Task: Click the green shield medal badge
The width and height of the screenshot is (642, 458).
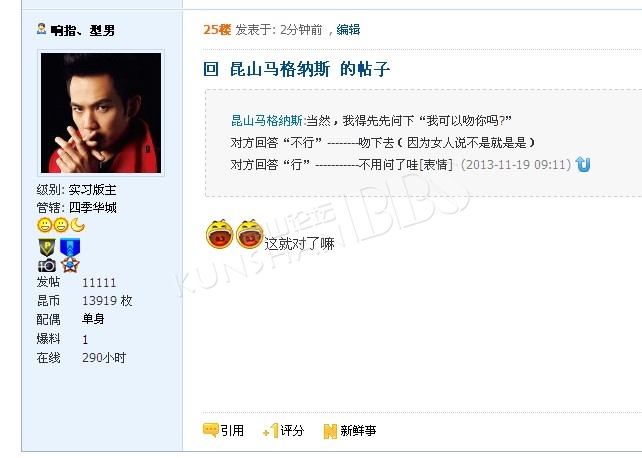Action: click(47, 248)
